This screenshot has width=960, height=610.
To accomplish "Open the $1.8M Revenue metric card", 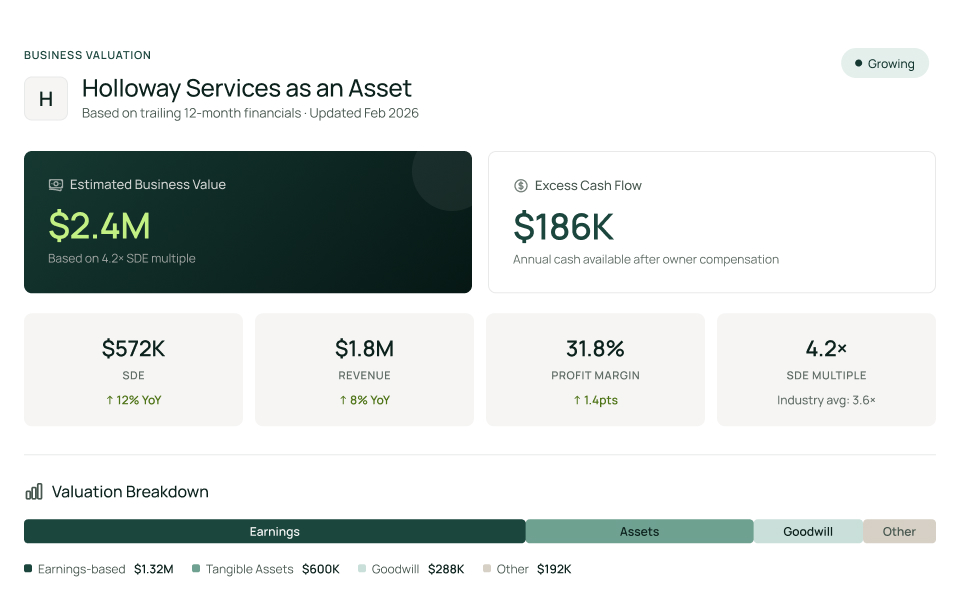I will (364, 370).
